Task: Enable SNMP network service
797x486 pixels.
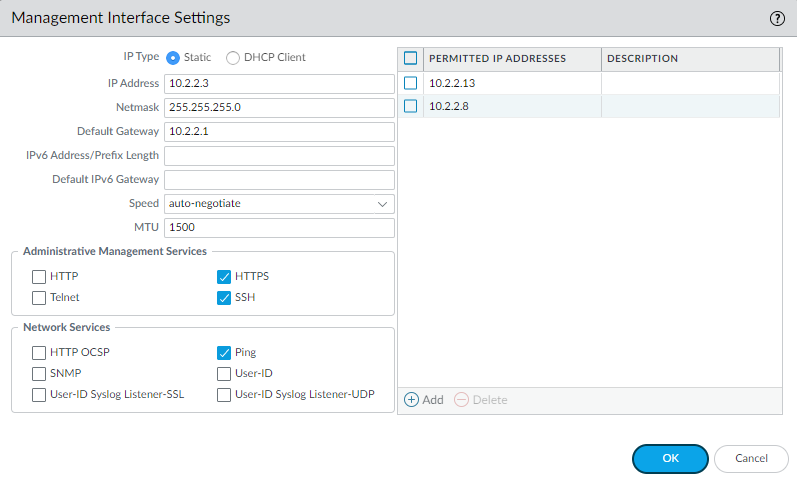Action: pos(39,374)
